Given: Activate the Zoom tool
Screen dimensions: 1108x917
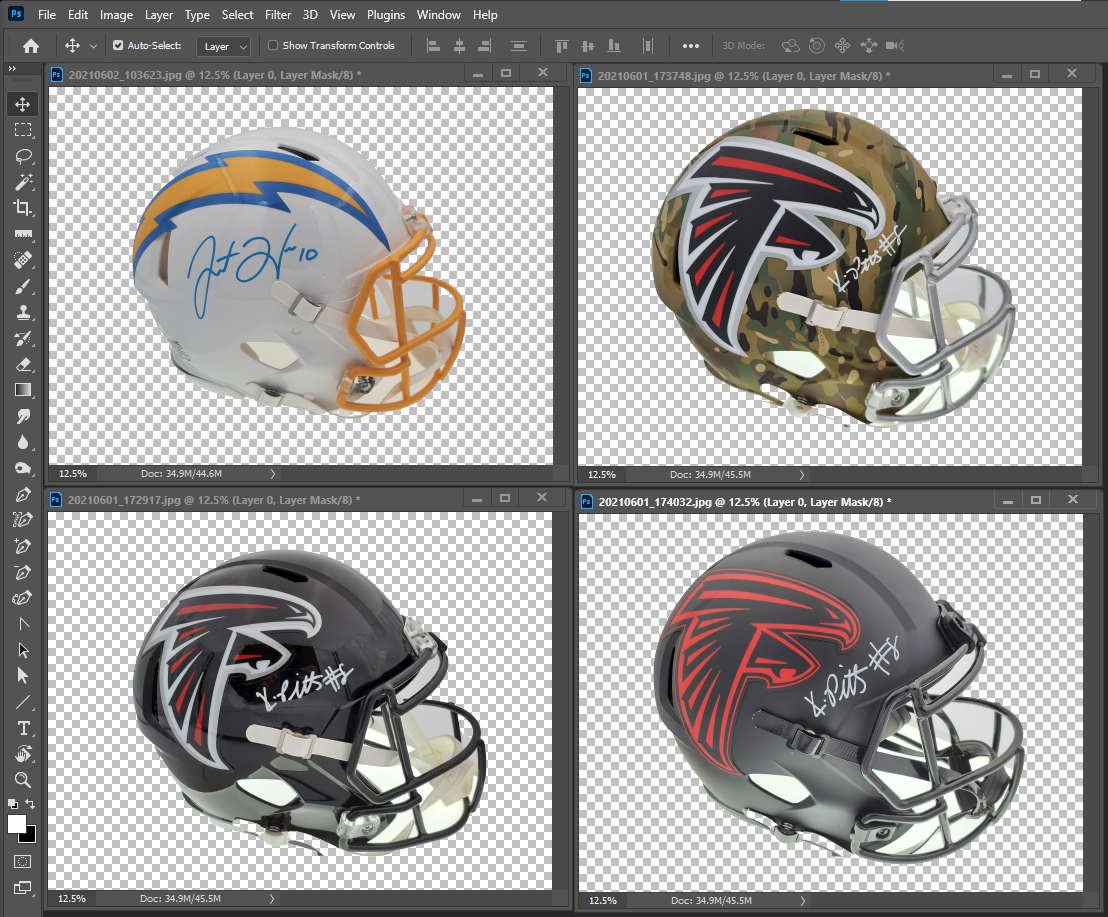Looking at the screenshot, I should point(22,780).
